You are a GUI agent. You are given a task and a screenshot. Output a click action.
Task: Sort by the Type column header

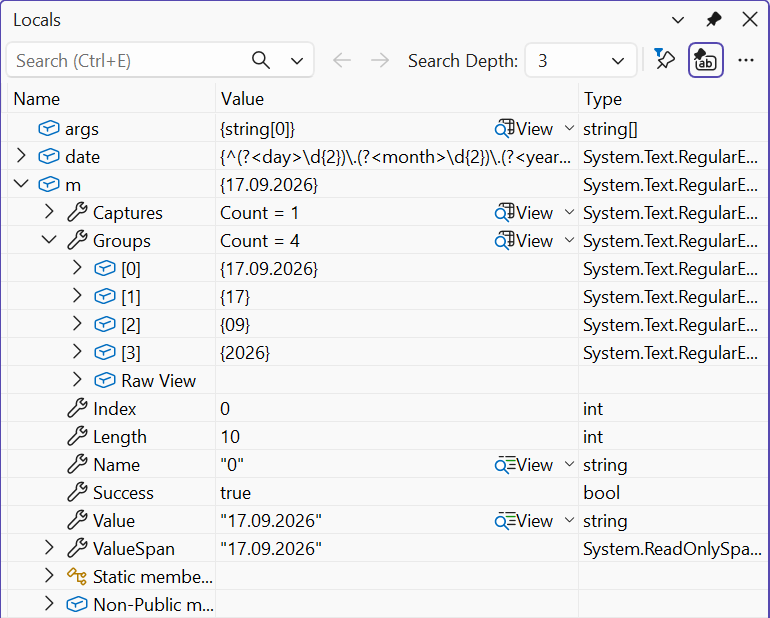(674, 99)
